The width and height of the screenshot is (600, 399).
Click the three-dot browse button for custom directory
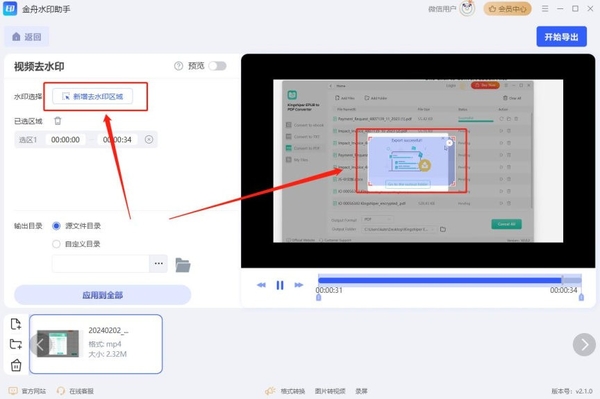[x=158, y=264]
